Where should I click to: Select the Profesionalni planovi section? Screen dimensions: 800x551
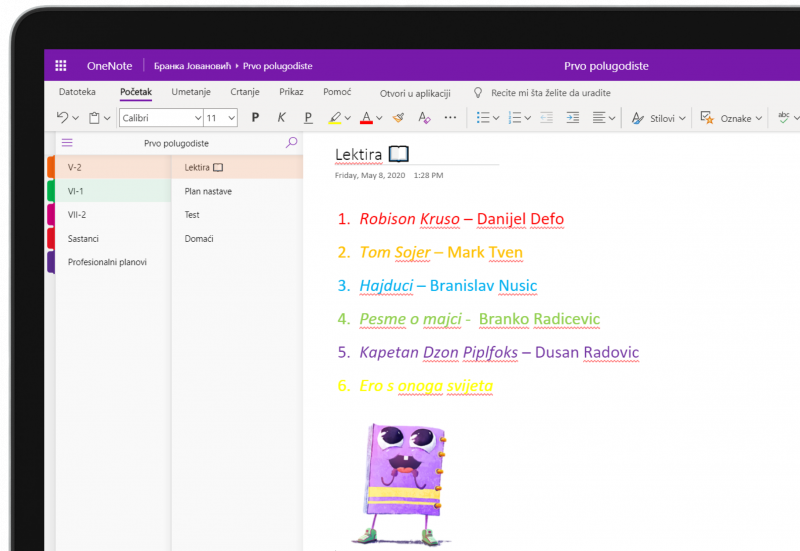[113, 262]
